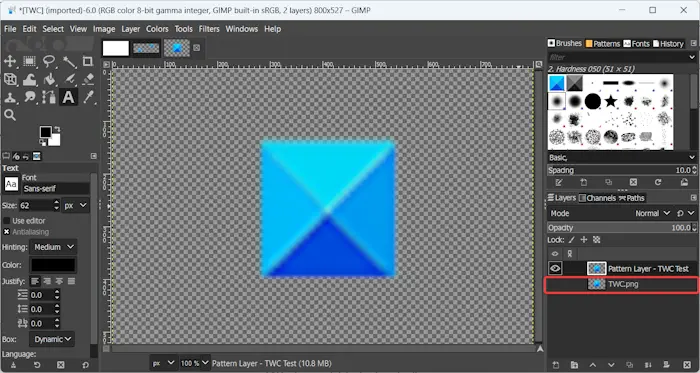Viewport: 700px width, 373px height.
Task: Refresh the brushes list
Action: point(658,182)
